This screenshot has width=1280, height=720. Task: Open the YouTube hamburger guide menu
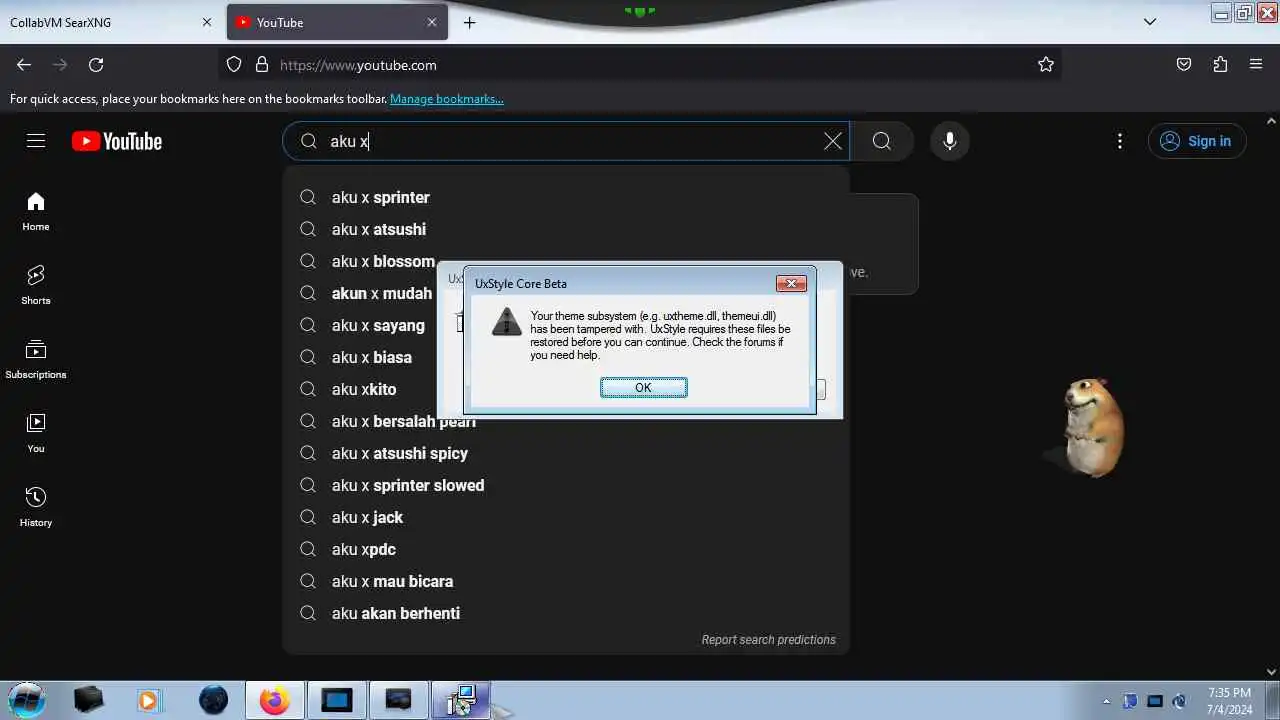[x=36, y=141]
